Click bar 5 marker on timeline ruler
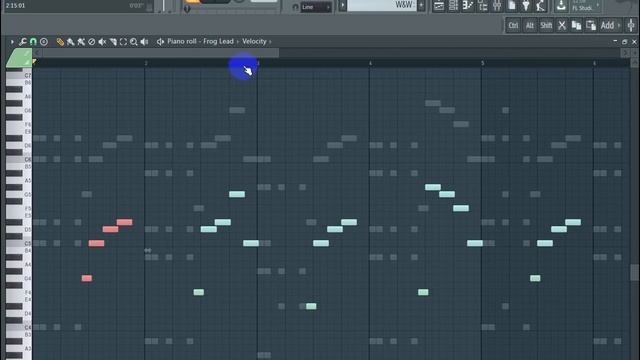Screen dimensions: 640x360 [x=482, y=63]
